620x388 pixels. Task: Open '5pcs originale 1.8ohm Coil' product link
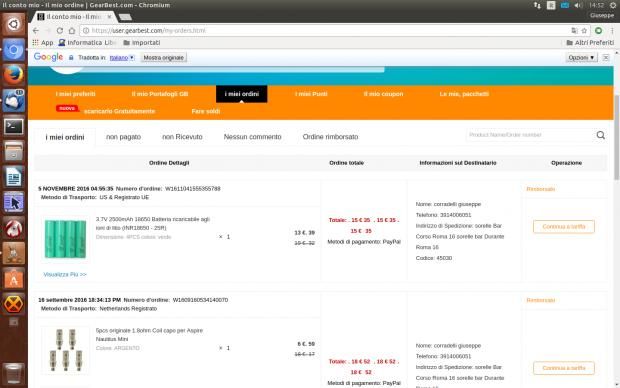[x=149, y=335]
